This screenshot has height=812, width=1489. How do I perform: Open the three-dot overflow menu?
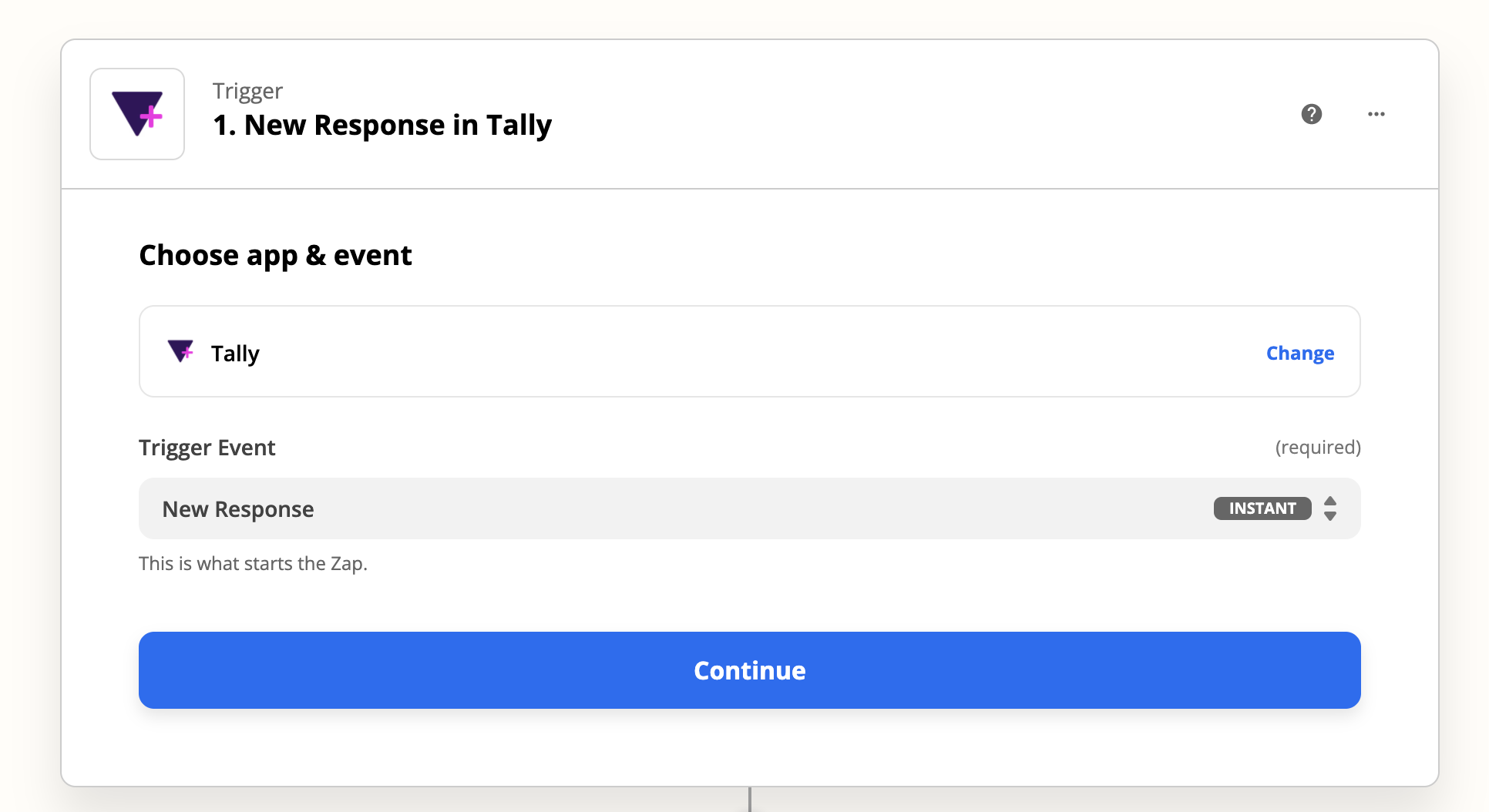click(1376, 113)
